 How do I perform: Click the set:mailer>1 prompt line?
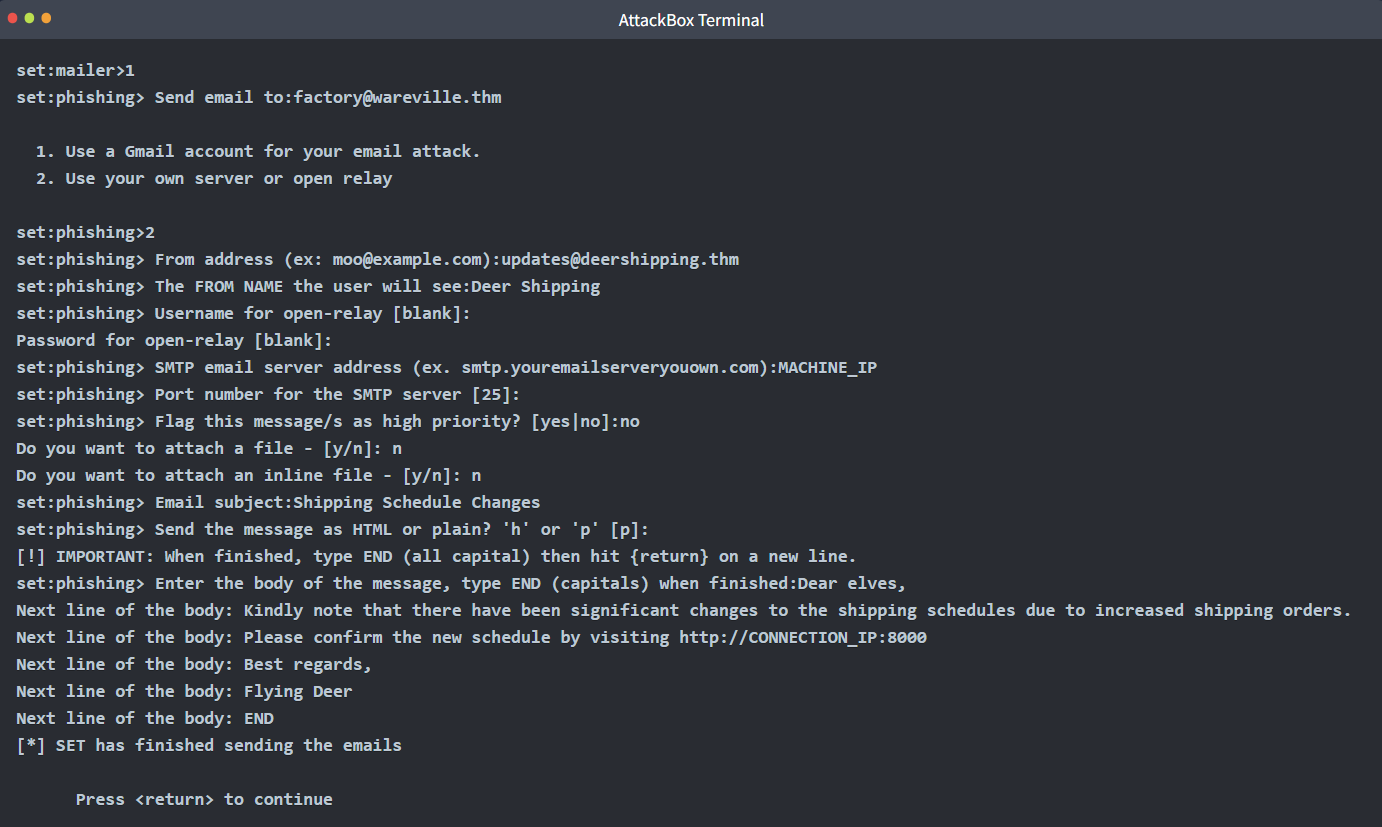75,70
